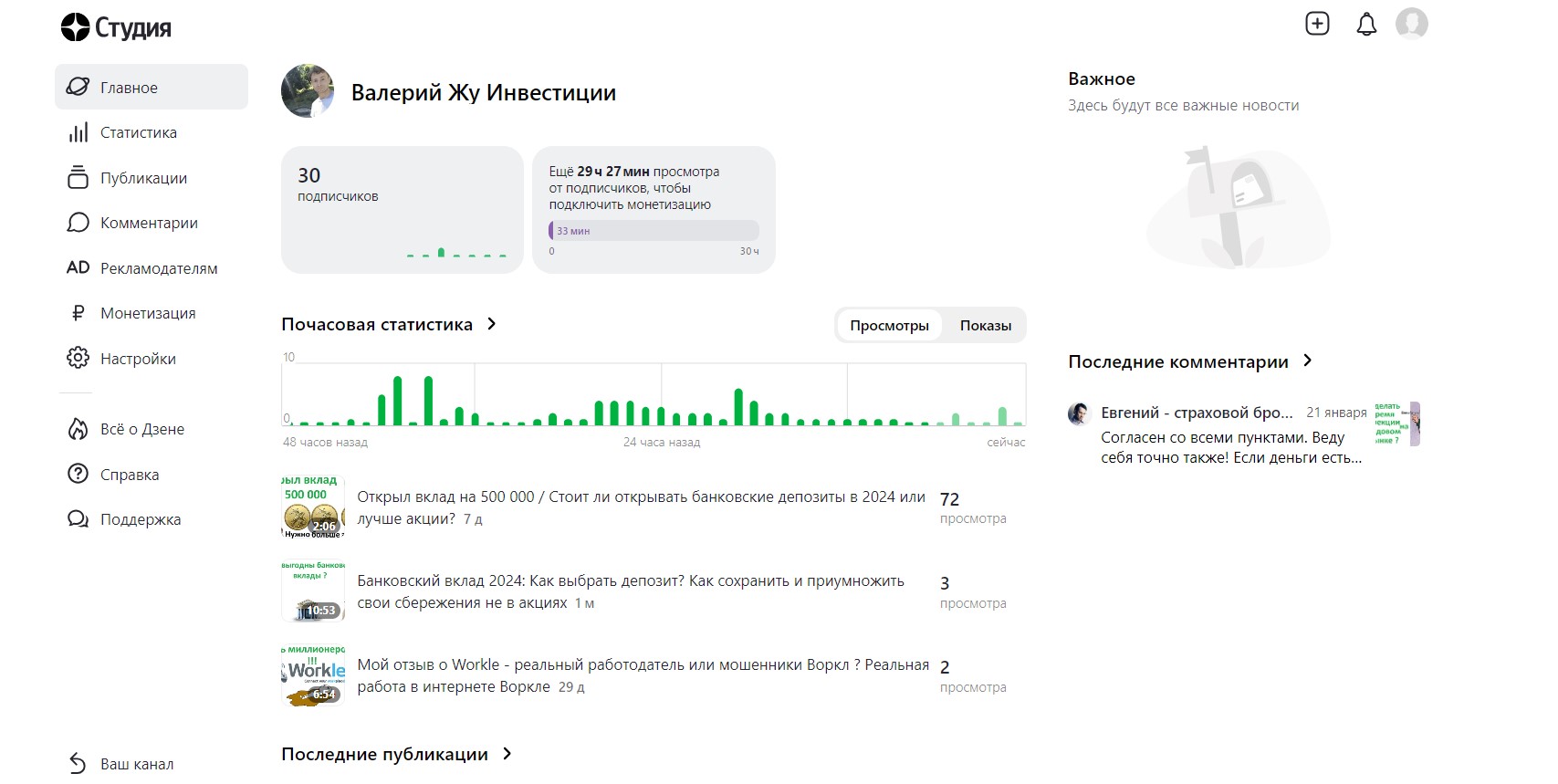Click the Ваш канал link

(x=137, y=764)
